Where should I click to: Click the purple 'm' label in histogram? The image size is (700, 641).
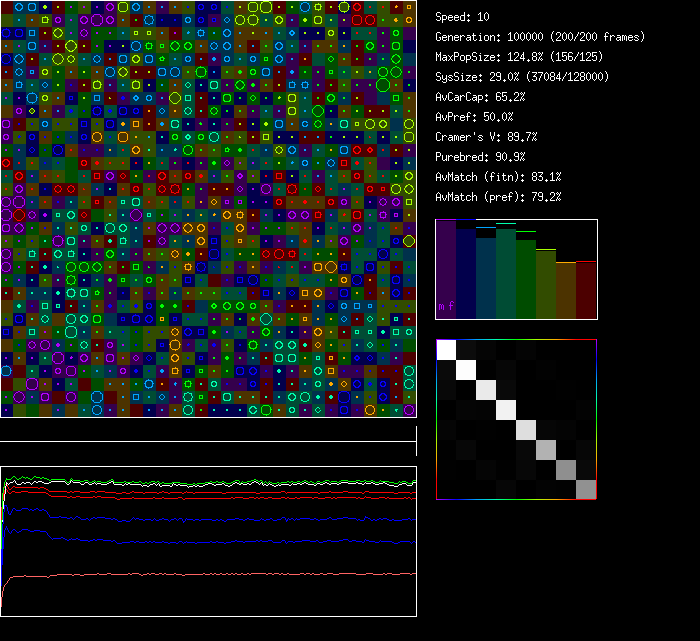coord(441,306)
